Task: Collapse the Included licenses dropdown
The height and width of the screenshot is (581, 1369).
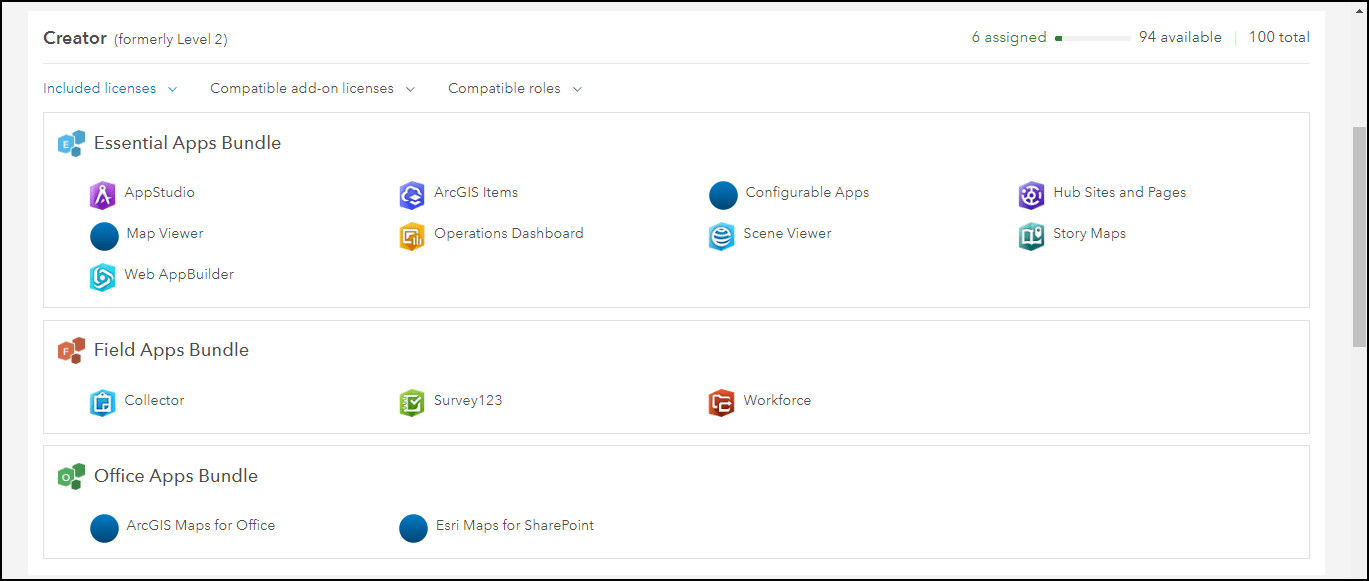Action: point(110,89)
